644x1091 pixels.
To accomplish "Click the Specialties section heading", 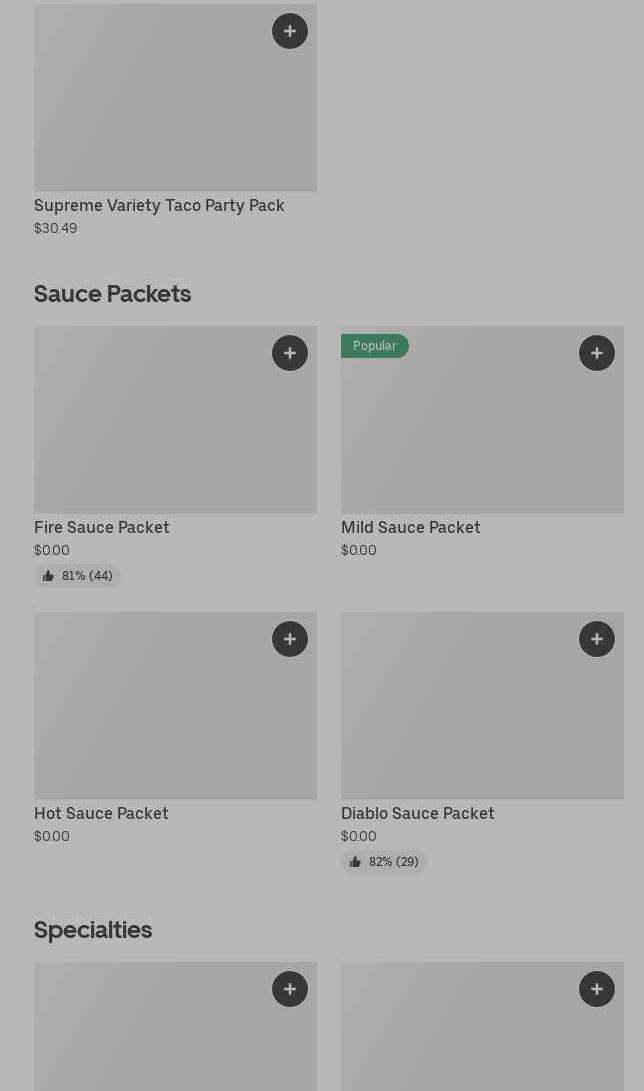I will click(93, 930).
